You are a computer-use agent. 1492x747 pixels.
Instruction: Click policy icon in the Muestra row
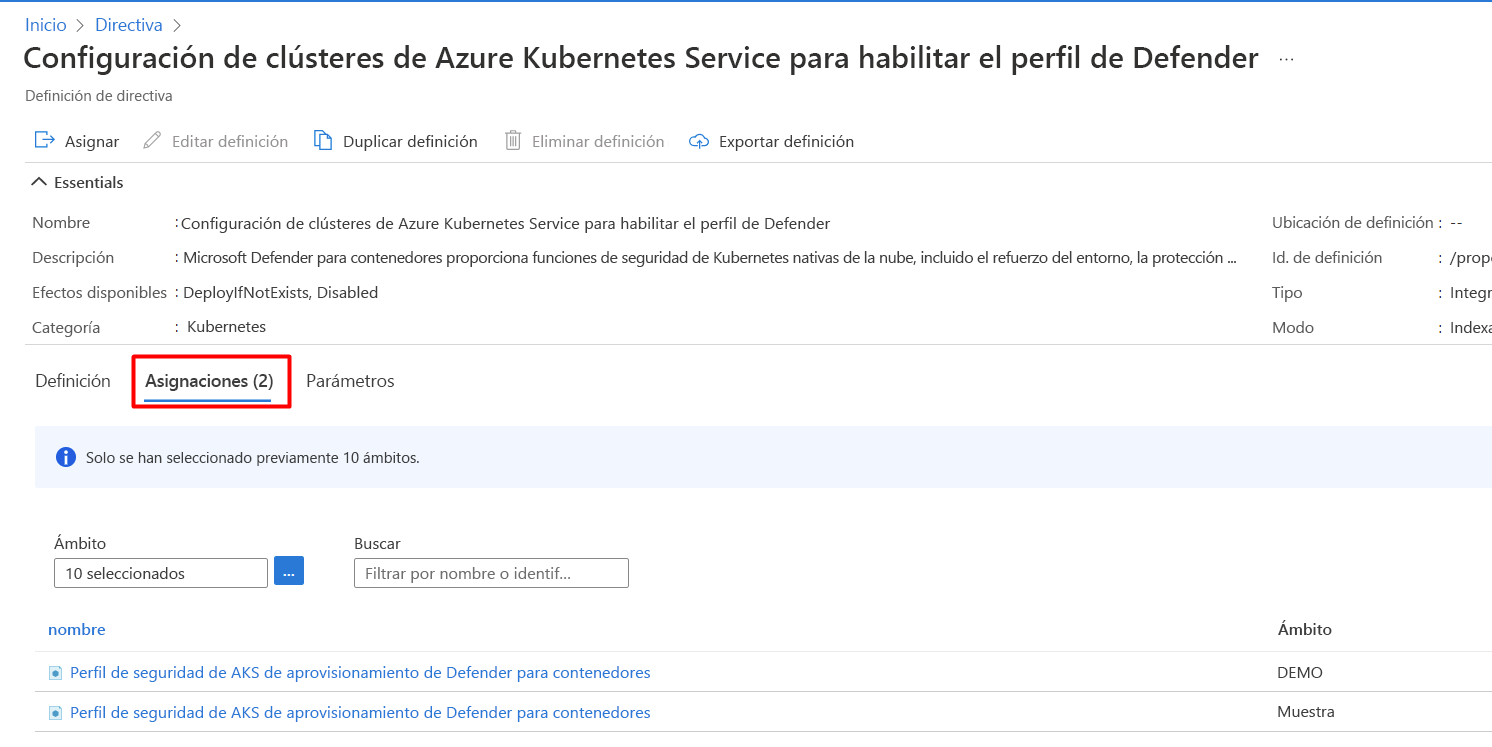tap(56, 713)
